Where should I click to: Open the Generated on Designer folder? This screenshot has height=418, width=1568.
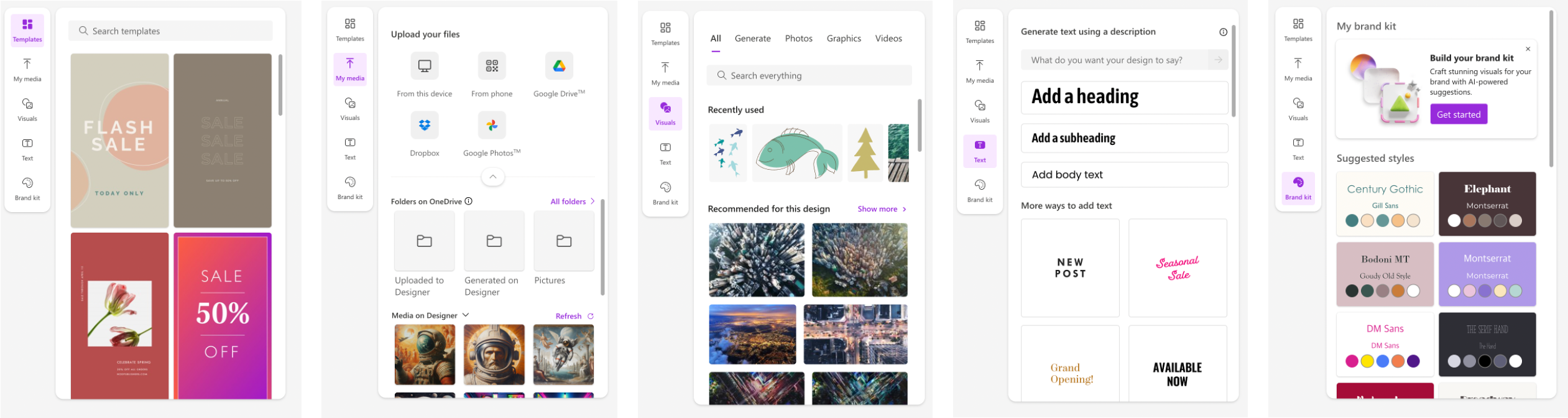(494, 241)
